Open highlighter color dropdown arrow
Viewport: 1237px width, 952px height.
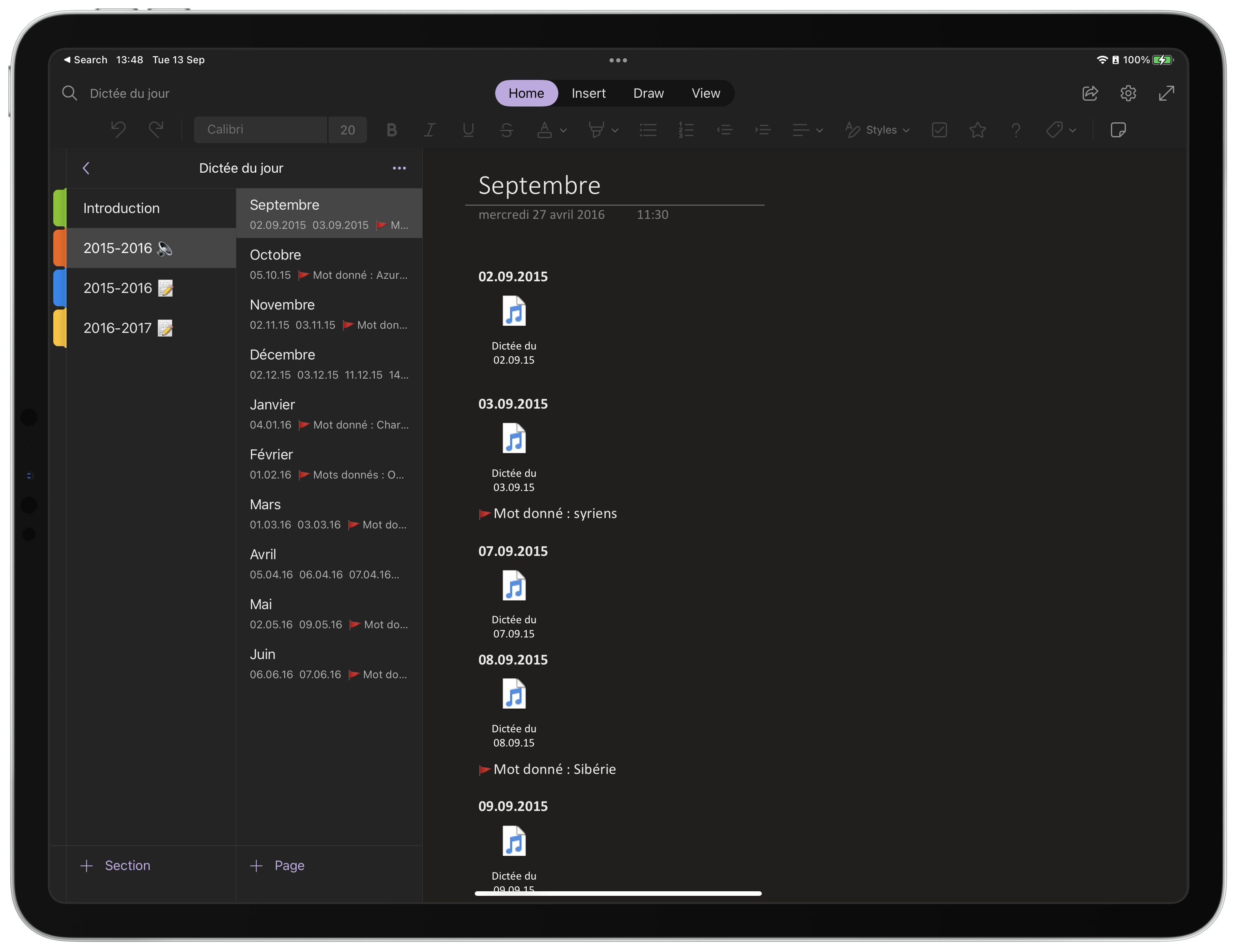pos(615,130)
